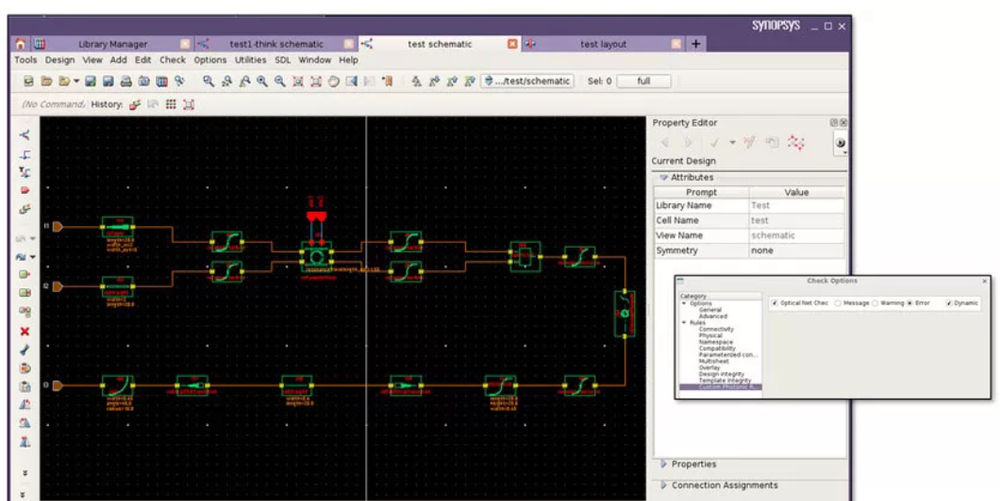This screenshot has width=1000, height=501.
Task: Select General in Check Options tree
Action: (710, 310)
